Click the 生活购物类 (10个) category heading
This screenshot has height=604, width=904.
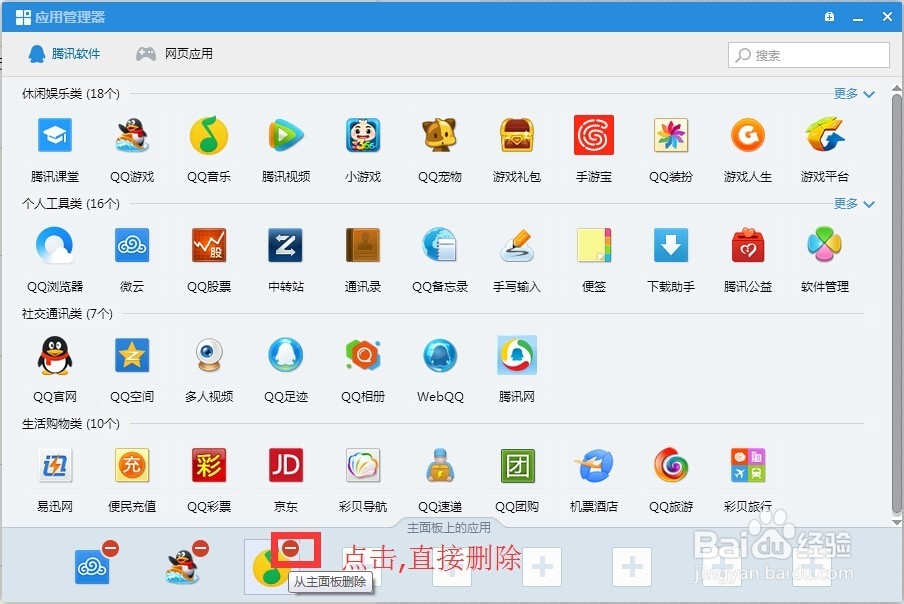(70, 424)
